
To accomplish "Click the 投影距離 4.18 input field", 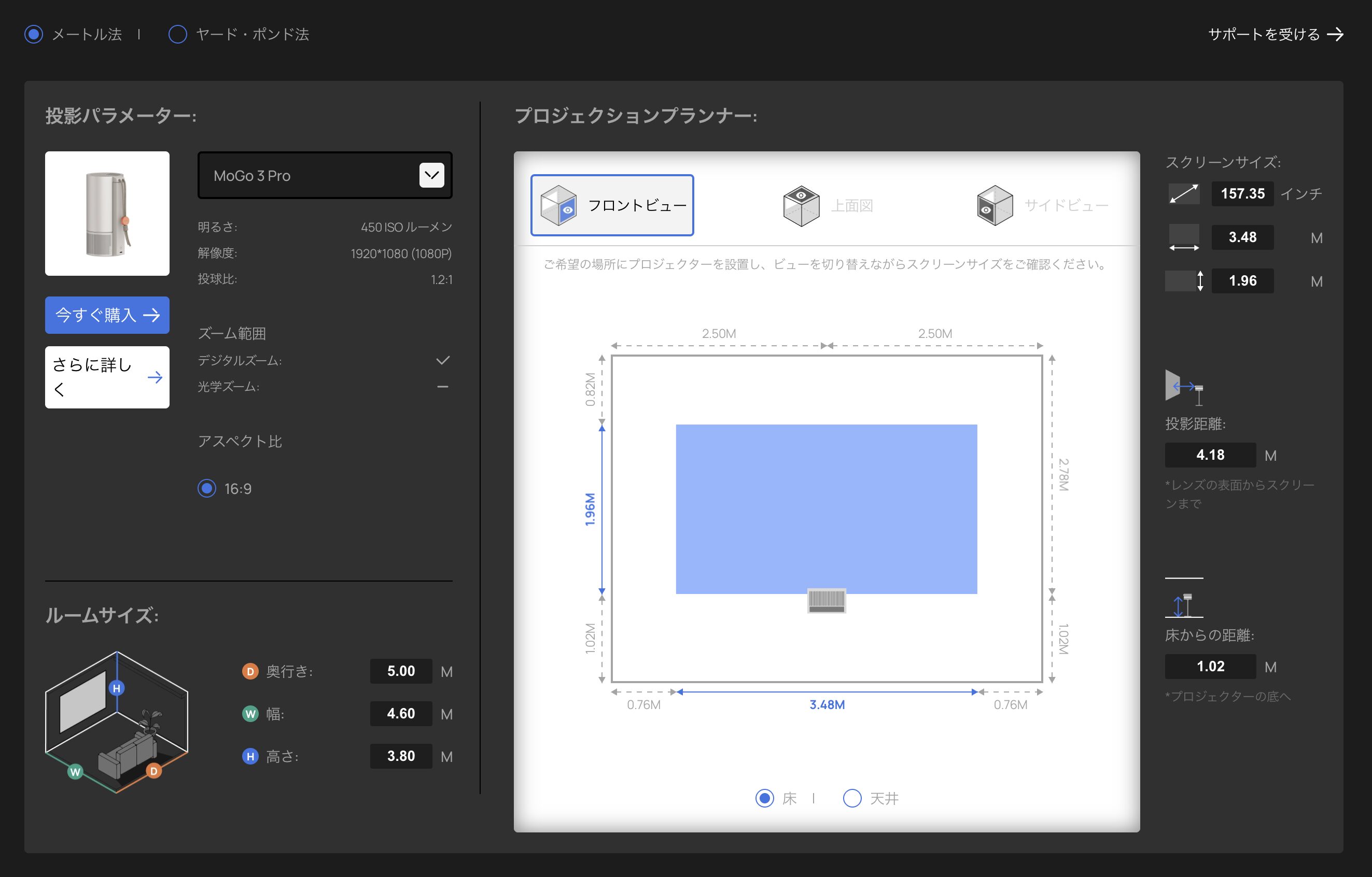I will click(1210, 455).
